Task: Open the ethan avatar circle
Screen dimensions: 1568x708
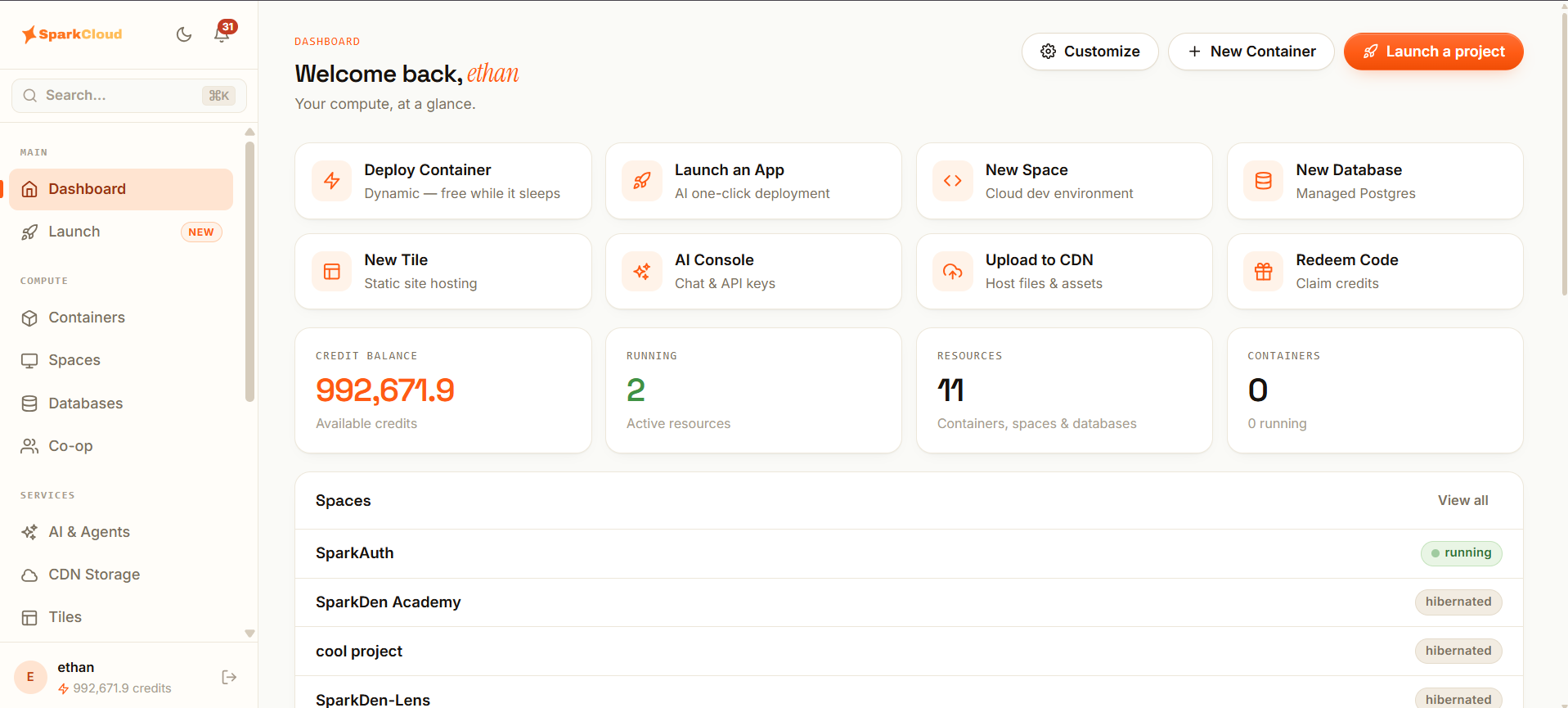Action: pos(30,677)
